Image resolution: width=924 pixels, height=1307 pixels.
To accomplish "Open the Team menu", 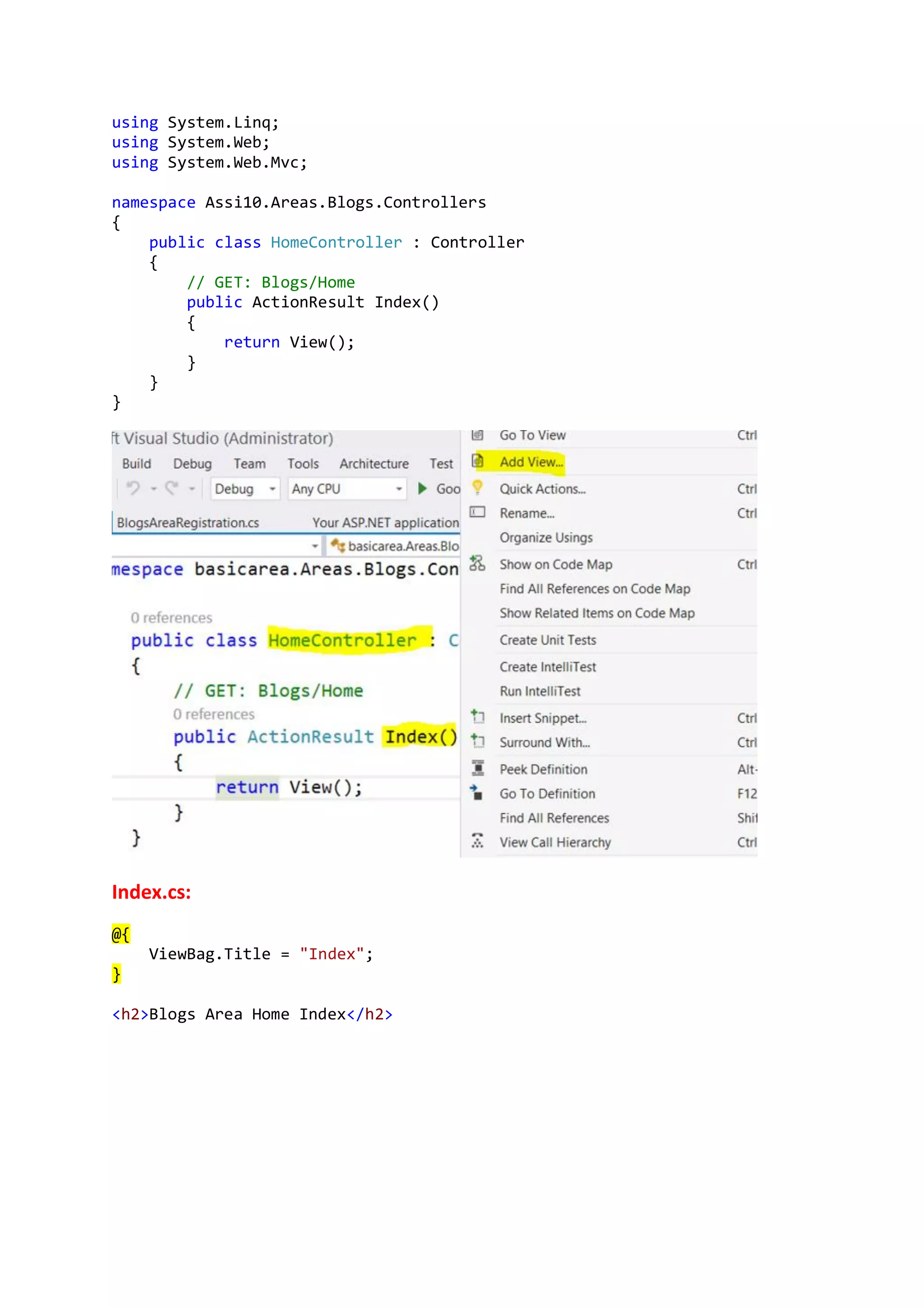I will [x=249, y=463].
